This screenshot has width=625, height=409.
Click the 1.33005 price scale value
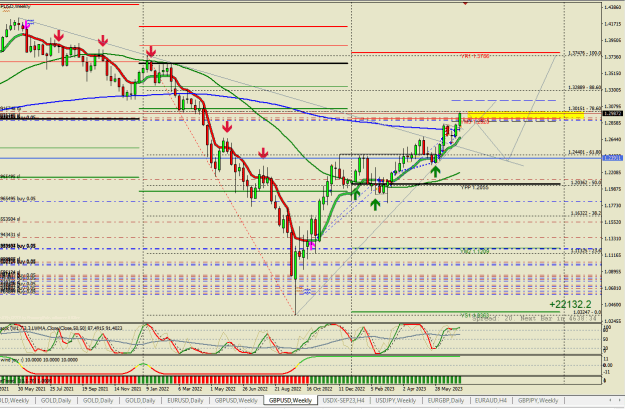pyautogui.click(x=613, y=90)
